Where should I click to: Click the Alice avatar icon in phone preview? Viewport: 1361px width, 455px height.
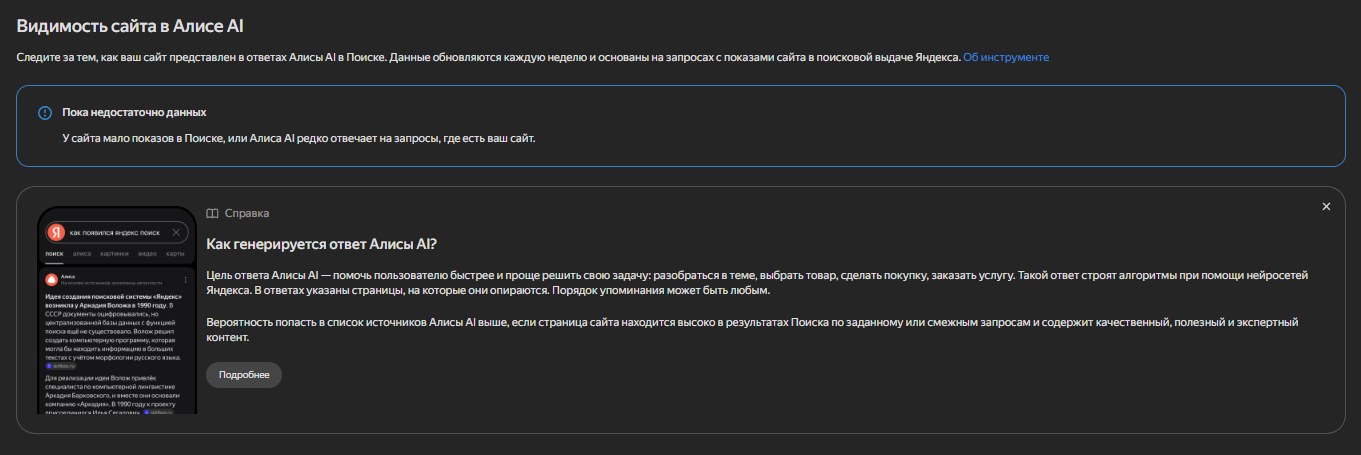pos(52,278)
